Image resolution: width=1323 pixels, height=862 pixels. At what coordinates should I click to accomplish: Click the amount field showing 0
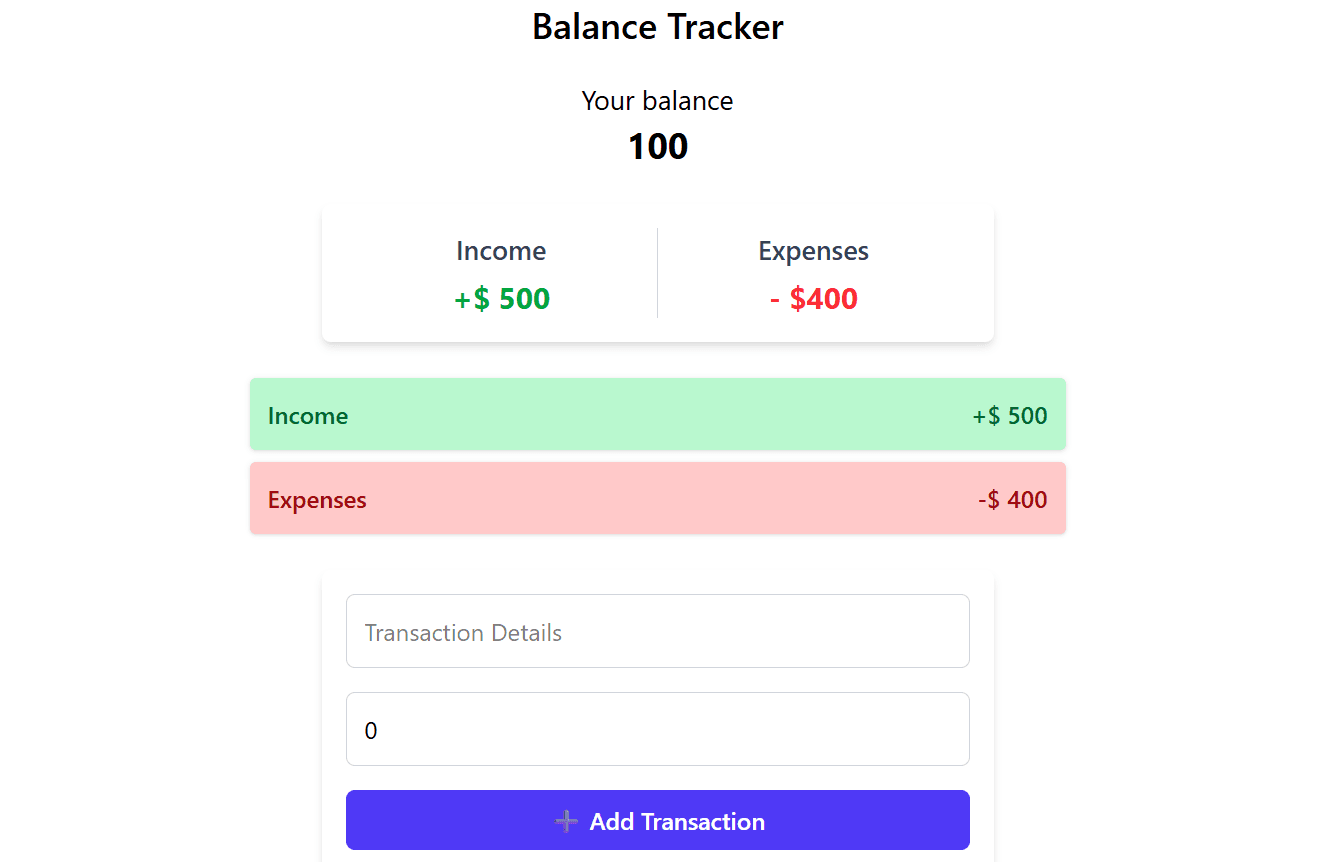tap(657, 729)
